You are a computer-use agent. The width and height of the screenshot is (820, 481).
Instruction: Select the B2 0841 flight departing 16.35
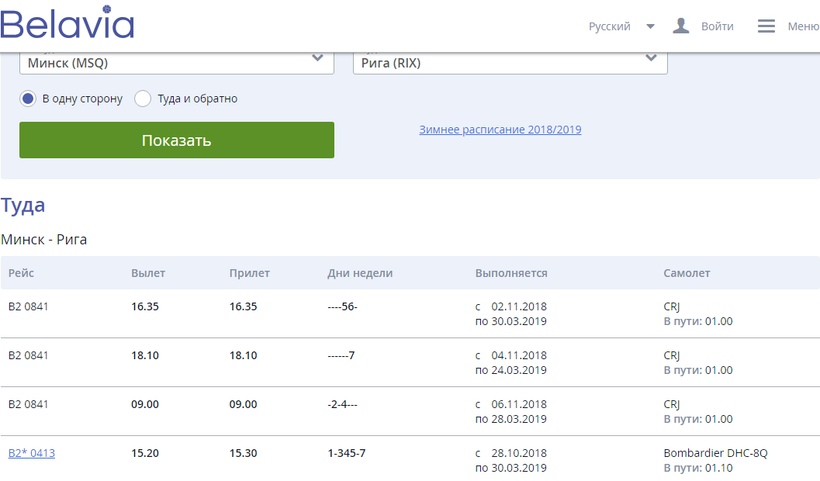28,306
